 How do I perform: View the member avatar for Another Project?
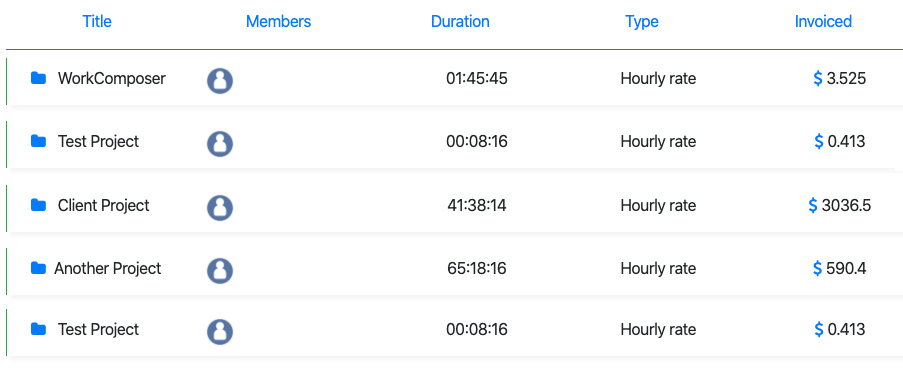tap(220, 271)
